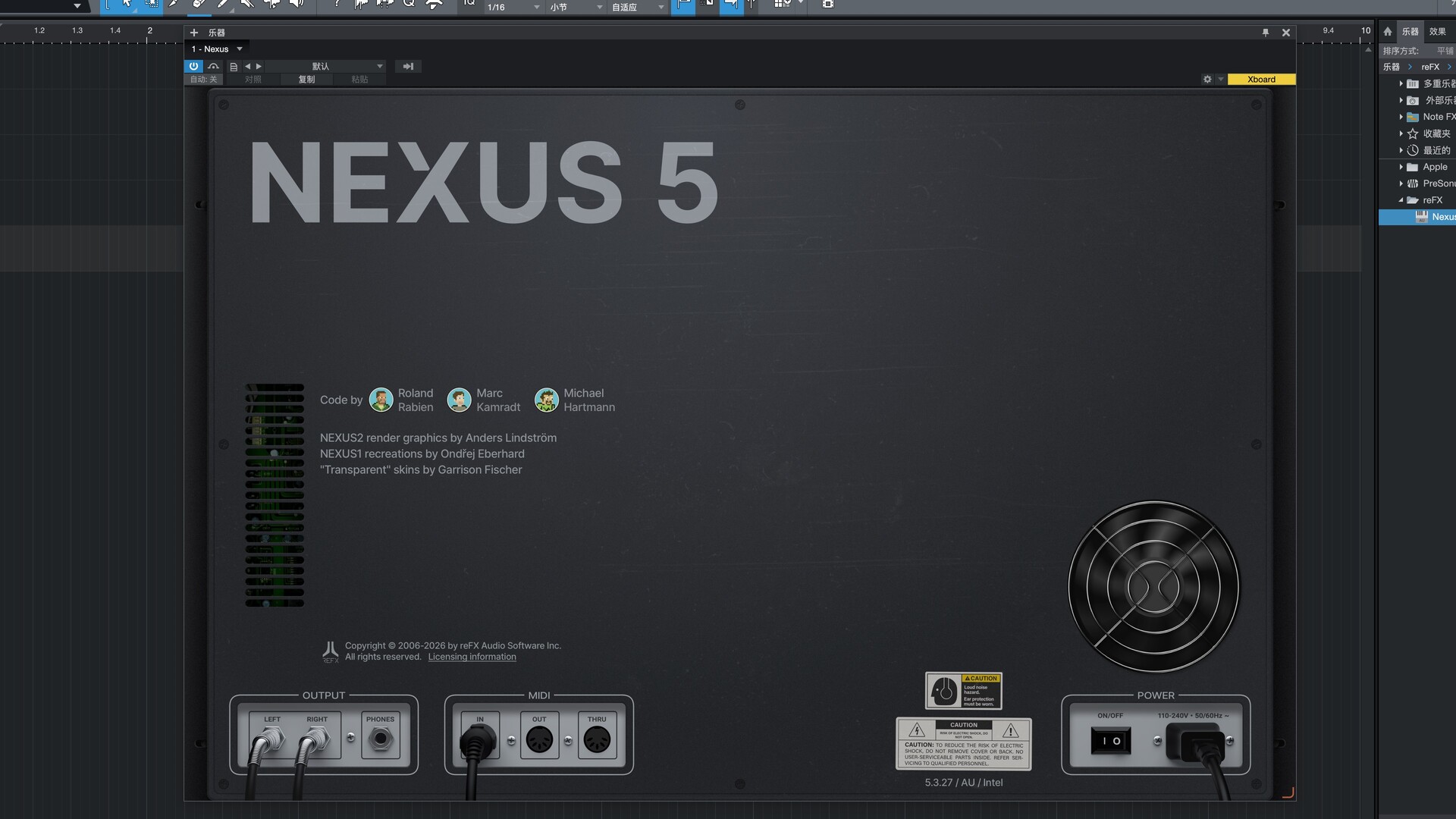Pin the instrument editor window
The width and height of the screenshot is (1456, 819).
1265,33
